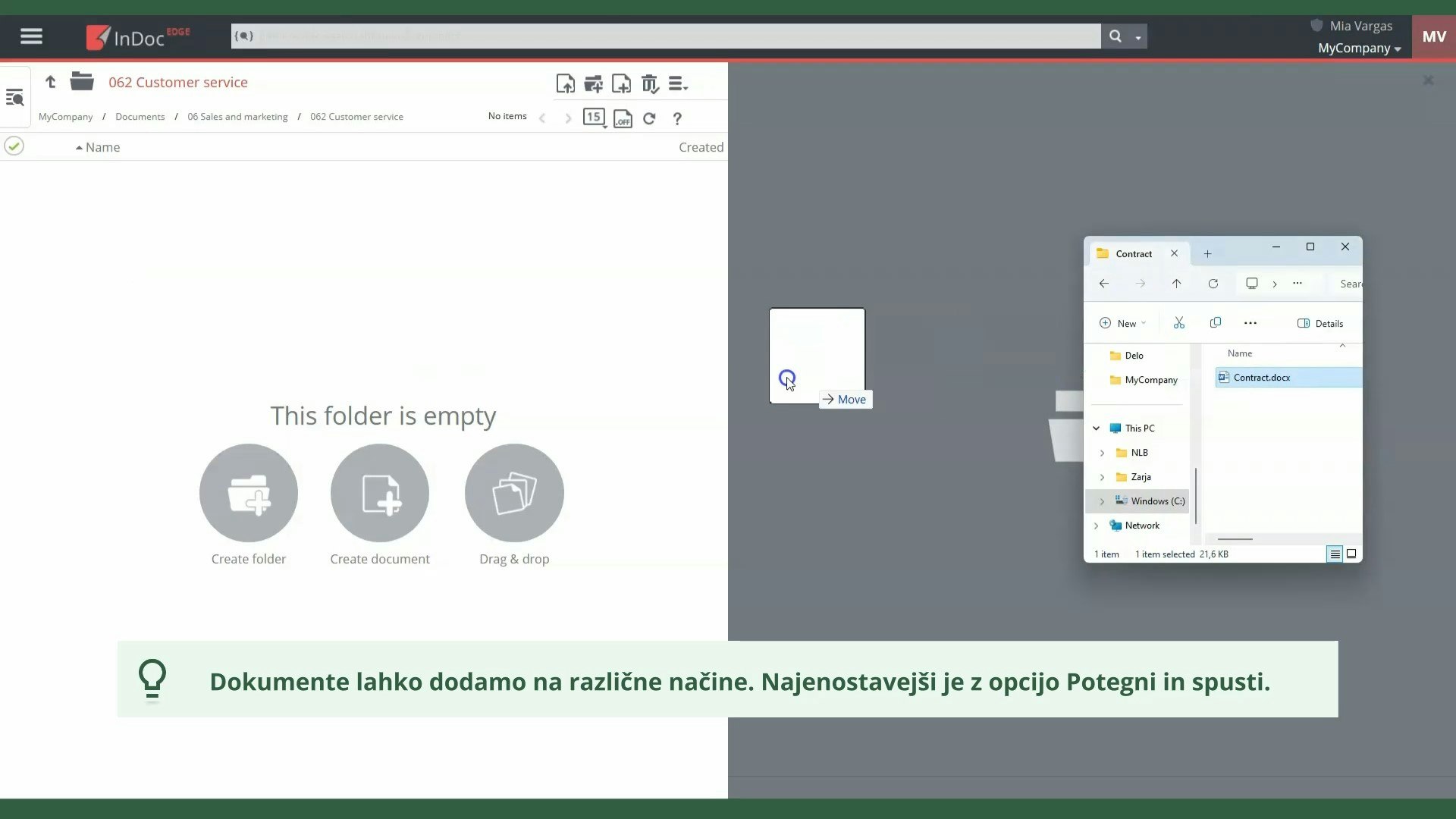Image resolution: width=1456 pixels, height=819 pixels.
Task: Click the voice search icon in the search bar
Action: pos(244,36)
